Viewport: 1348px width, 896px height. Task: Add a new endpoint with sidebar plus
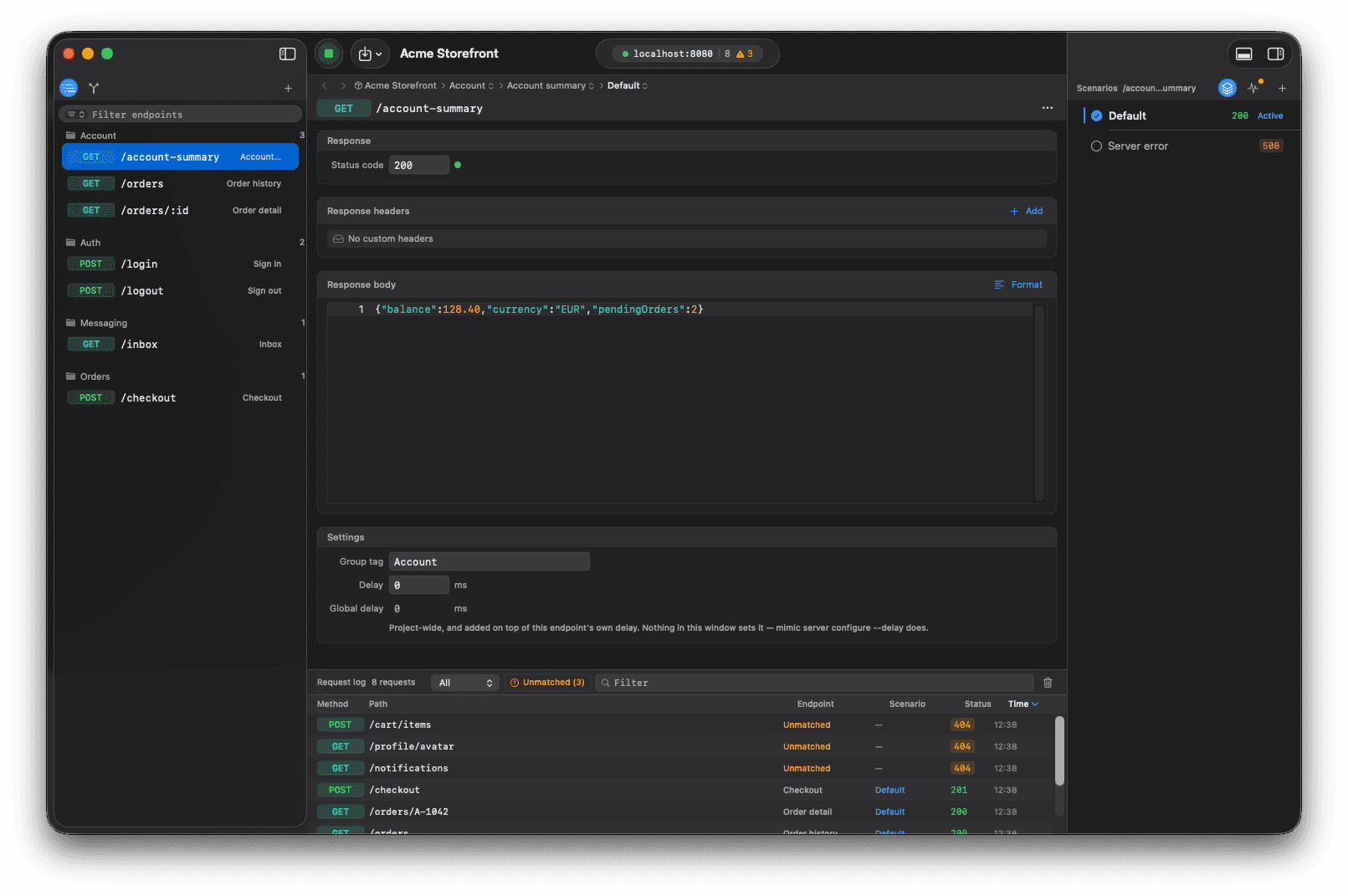point(288,88)
